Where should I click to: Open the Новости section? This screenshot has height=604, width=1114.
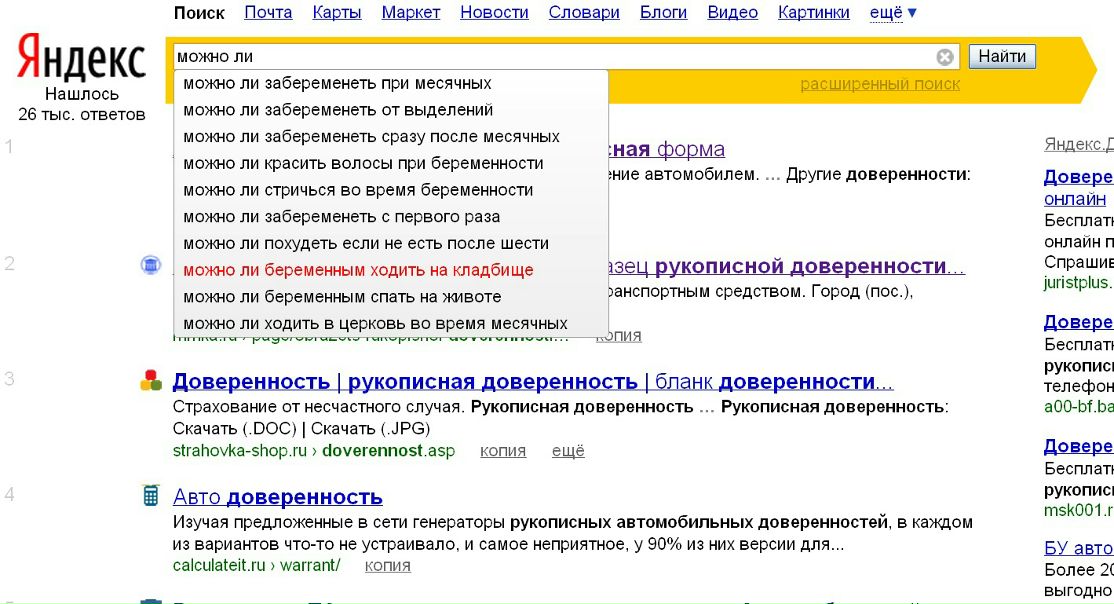[x=494, y=13]
